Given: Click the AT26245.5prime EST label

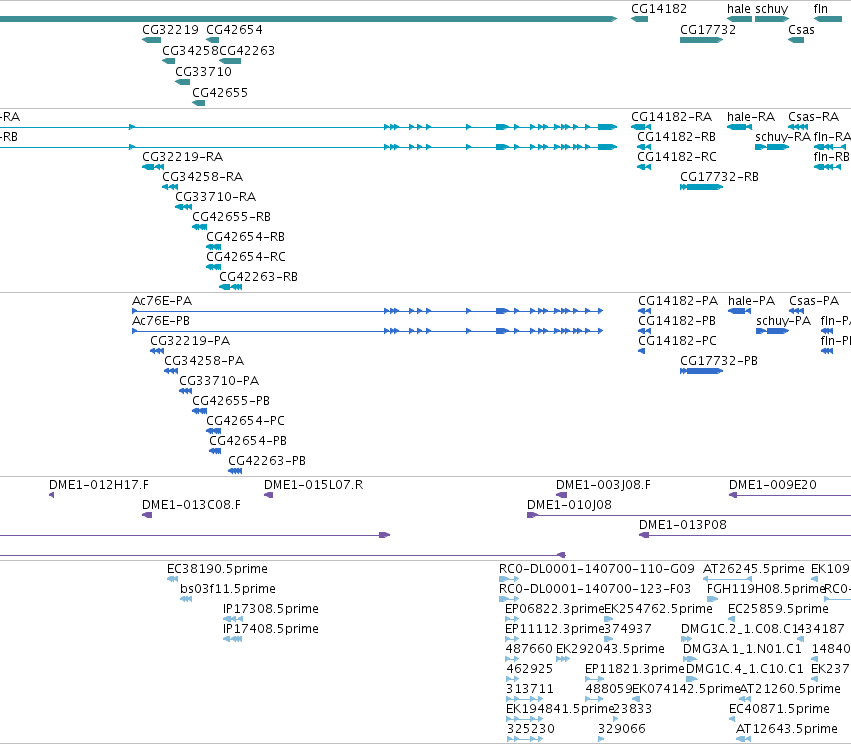Looking at the screenshot, I should [x=753, y=569].
